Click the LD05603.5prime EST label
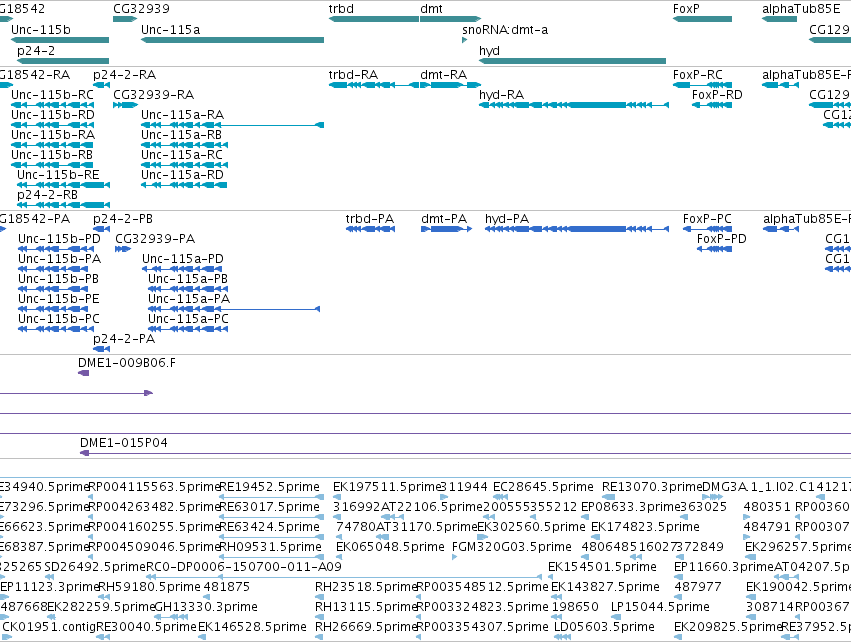 click(604, 627)
